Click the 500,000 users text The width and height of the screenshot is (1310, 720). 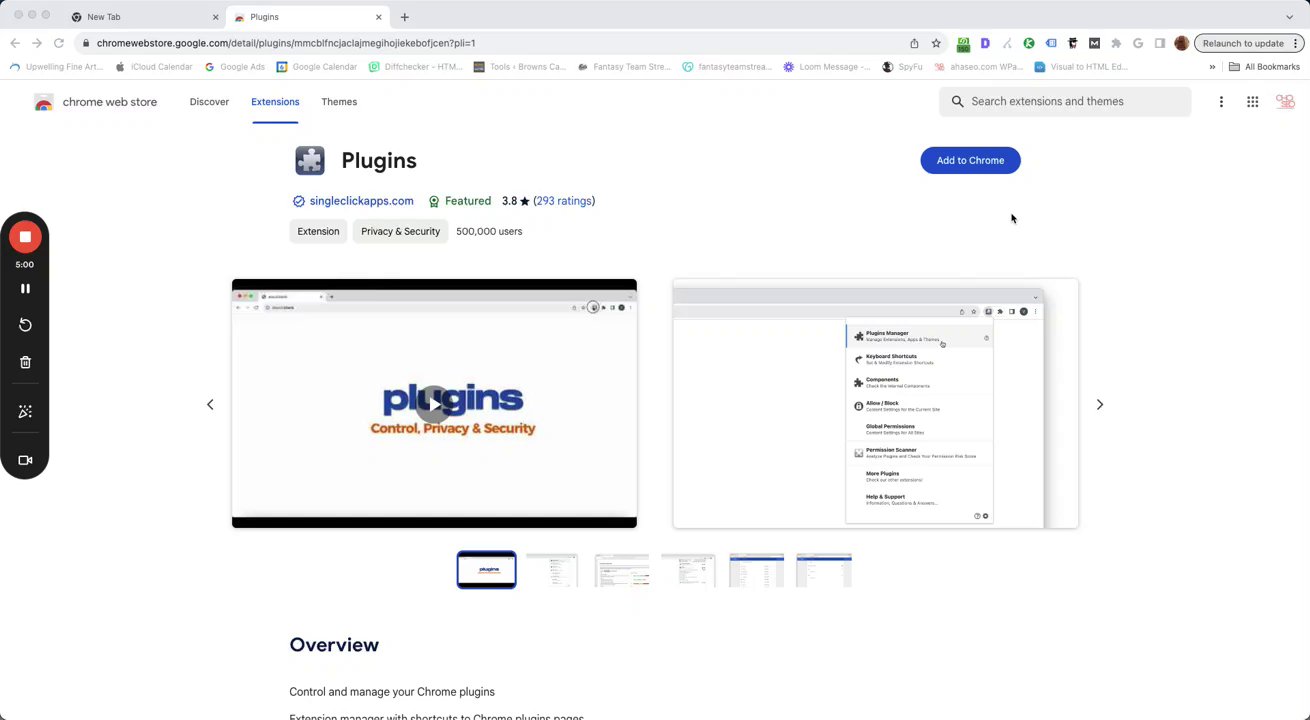(x=489, y=231)
